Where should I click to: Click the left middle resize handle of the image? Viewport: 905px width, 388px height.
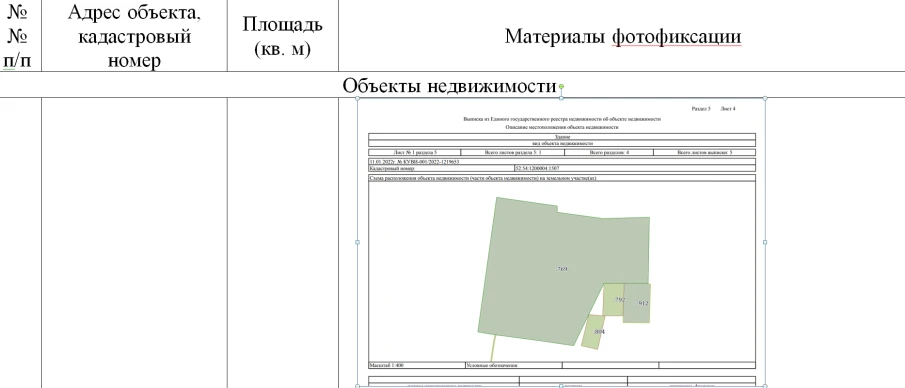(x=357, y=242)
